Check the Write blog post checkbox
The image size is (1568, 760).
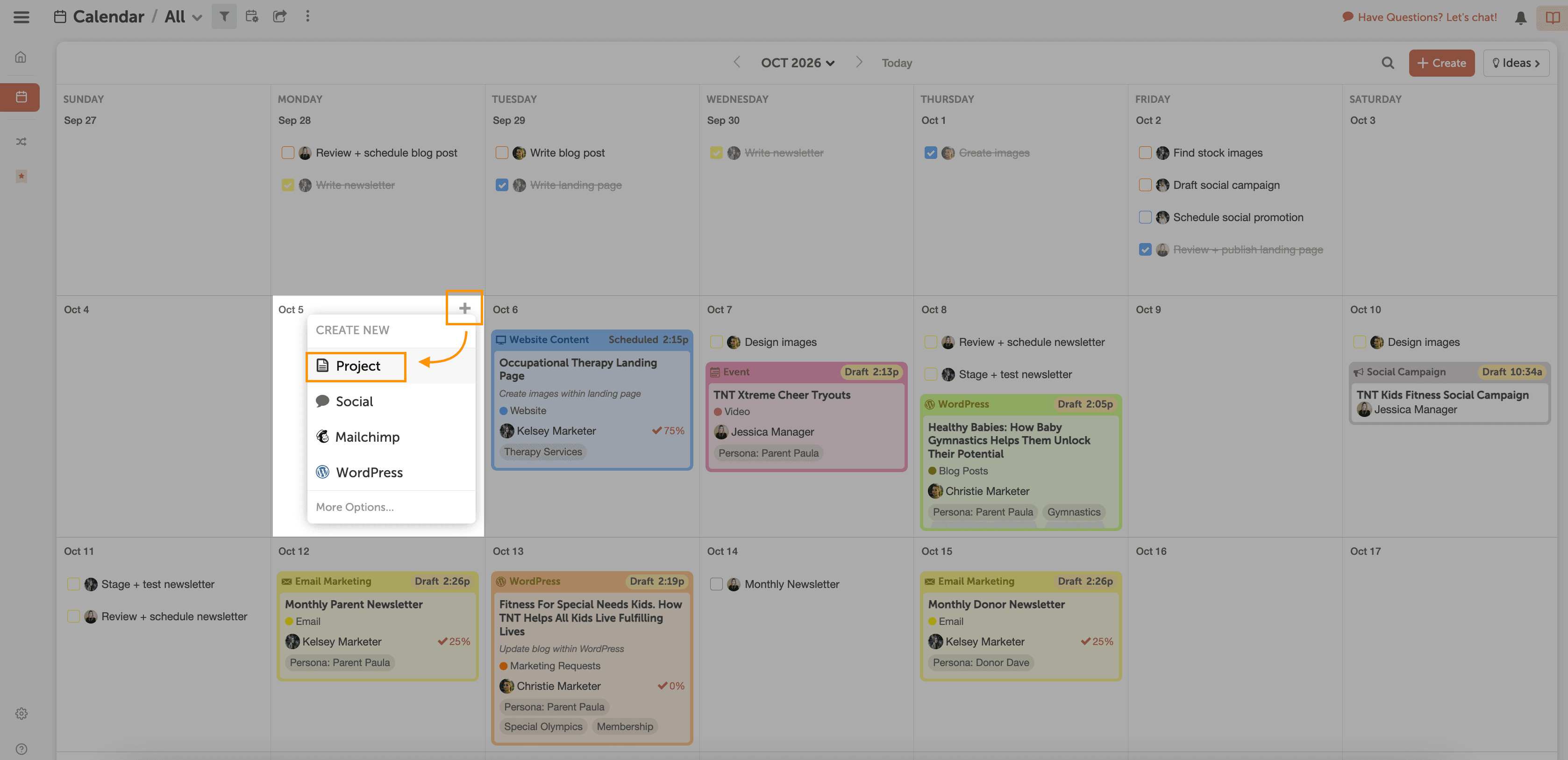pyautogui.click(x=502, y=152)
